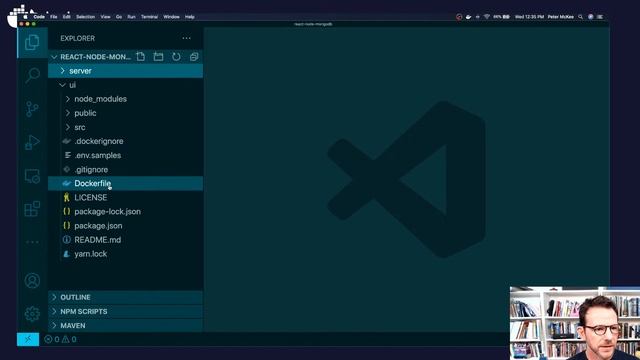
Task: Open the File menu
Action: tap(53, 17)
